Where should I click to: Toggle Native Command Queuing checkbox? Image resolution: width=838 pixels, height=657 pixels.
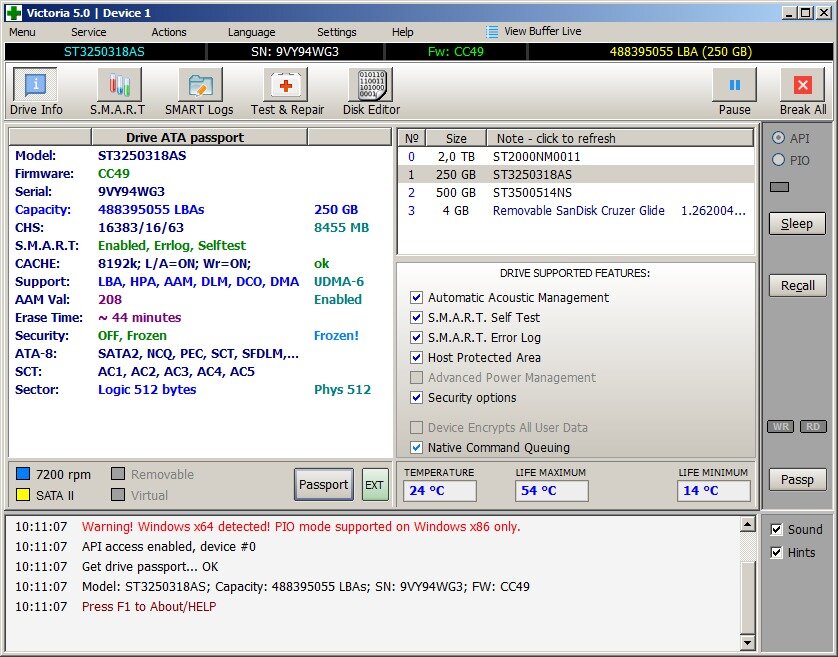coord(416,447)
